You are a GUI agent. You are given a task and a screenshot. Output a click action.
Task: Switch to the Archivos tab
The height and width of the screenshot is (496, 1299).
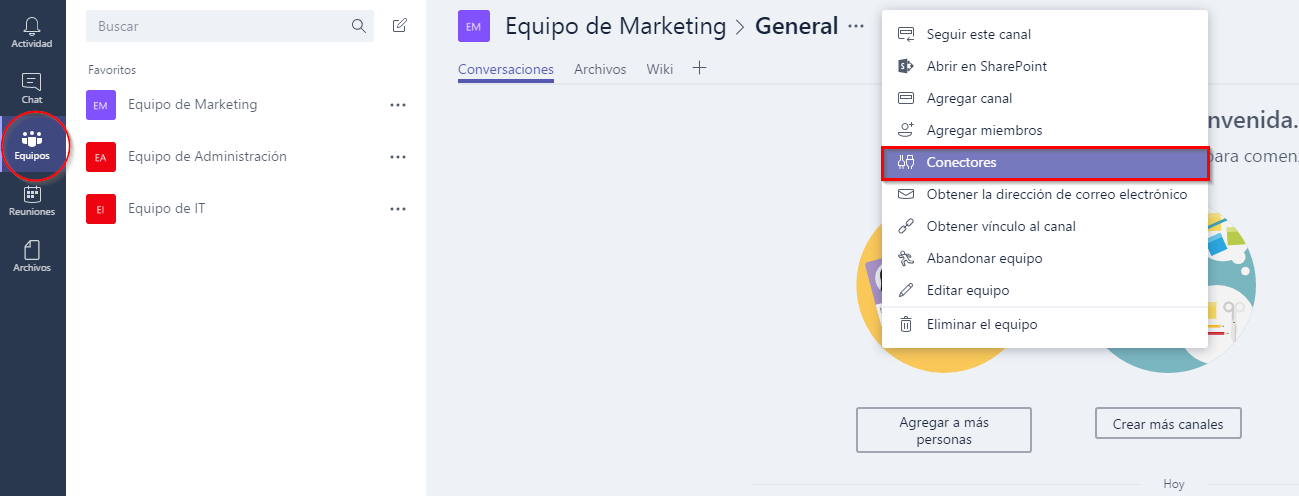pos(600,69)
